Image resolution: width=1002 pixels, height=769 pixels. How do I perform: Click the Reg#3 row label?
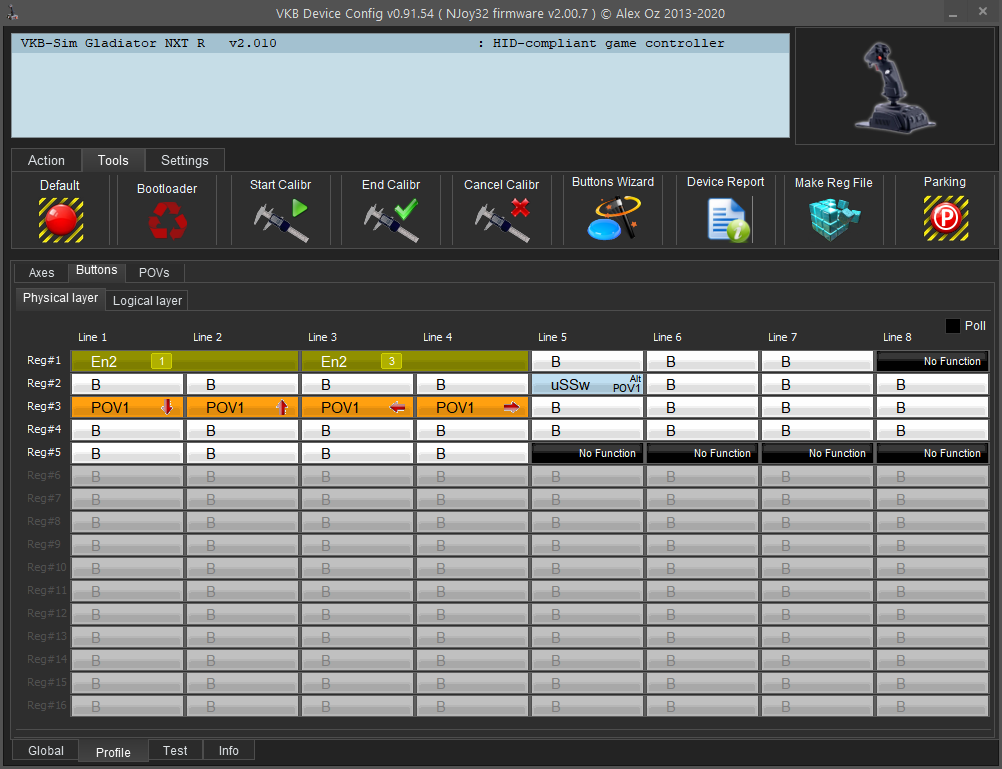[x=44, y=406]
